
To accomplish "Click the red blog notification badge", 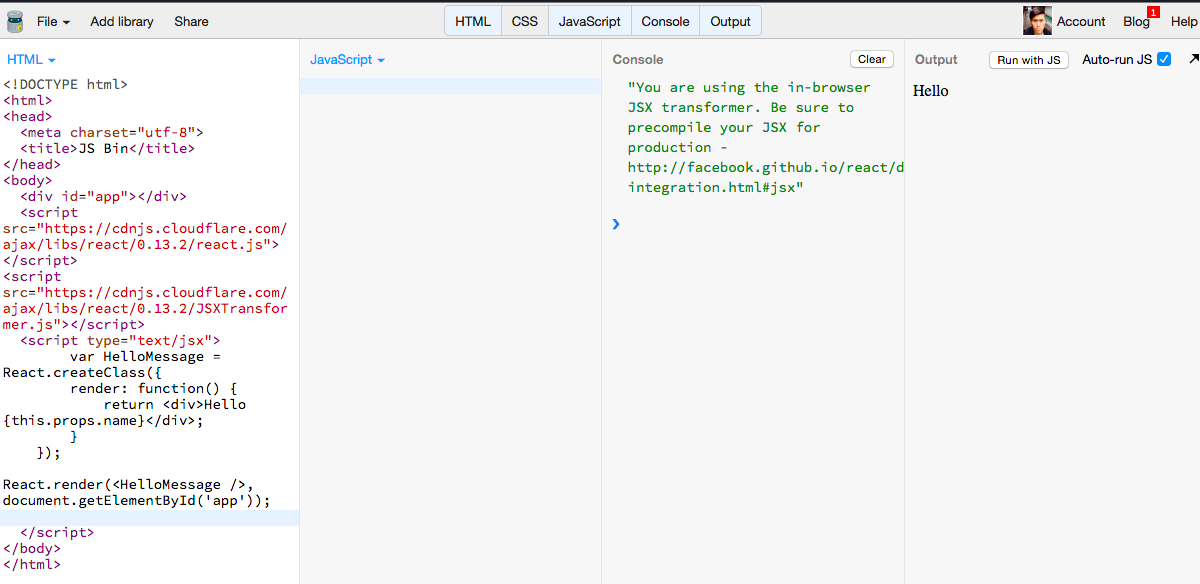I will [x=1153, y=12].
